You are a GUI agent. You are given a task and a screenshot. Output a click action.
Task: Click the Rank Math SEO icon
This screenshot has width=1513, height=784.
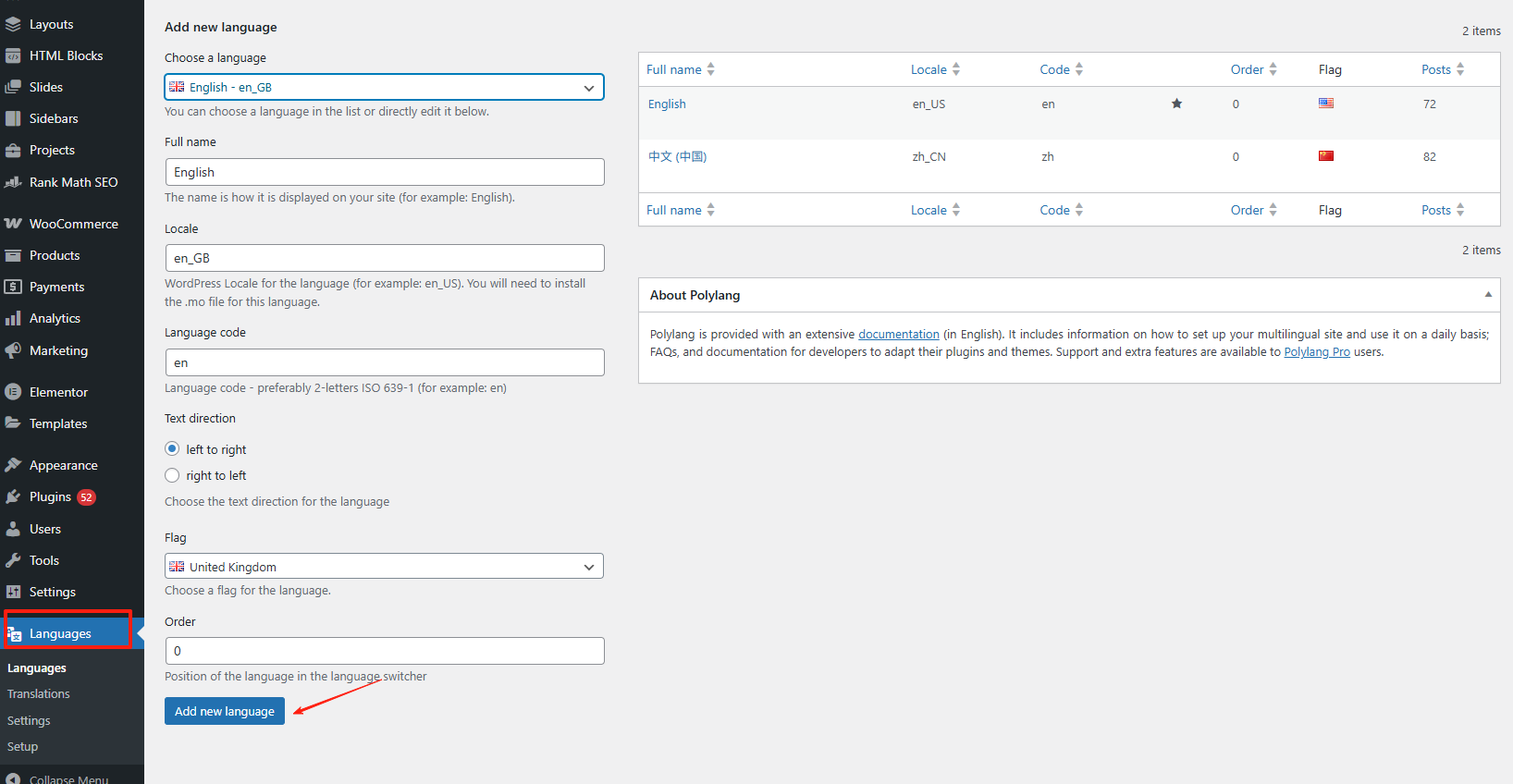[13, 182]
